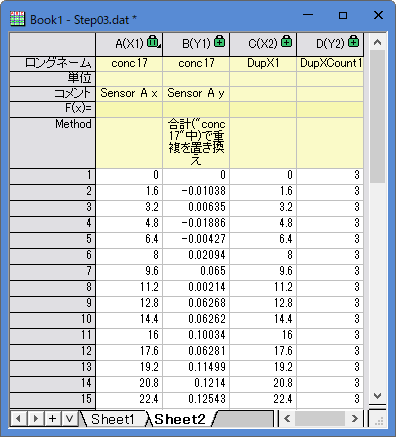Select row header 1
396x437 pixels.
click(53, 176)
